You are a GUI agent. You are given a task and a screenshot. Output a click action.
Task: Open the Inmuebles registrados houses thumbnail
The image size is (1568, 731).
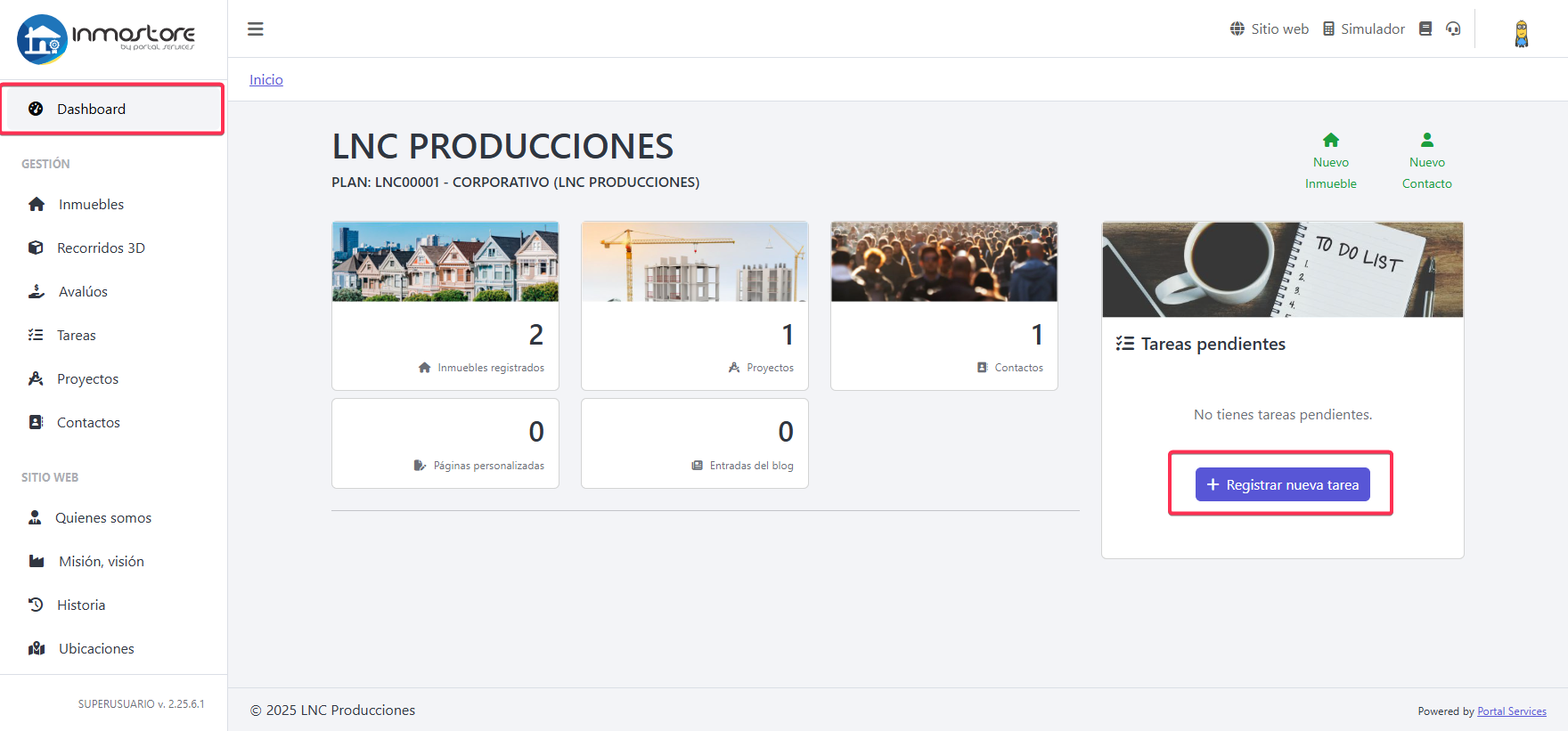[x=445, y=262]
